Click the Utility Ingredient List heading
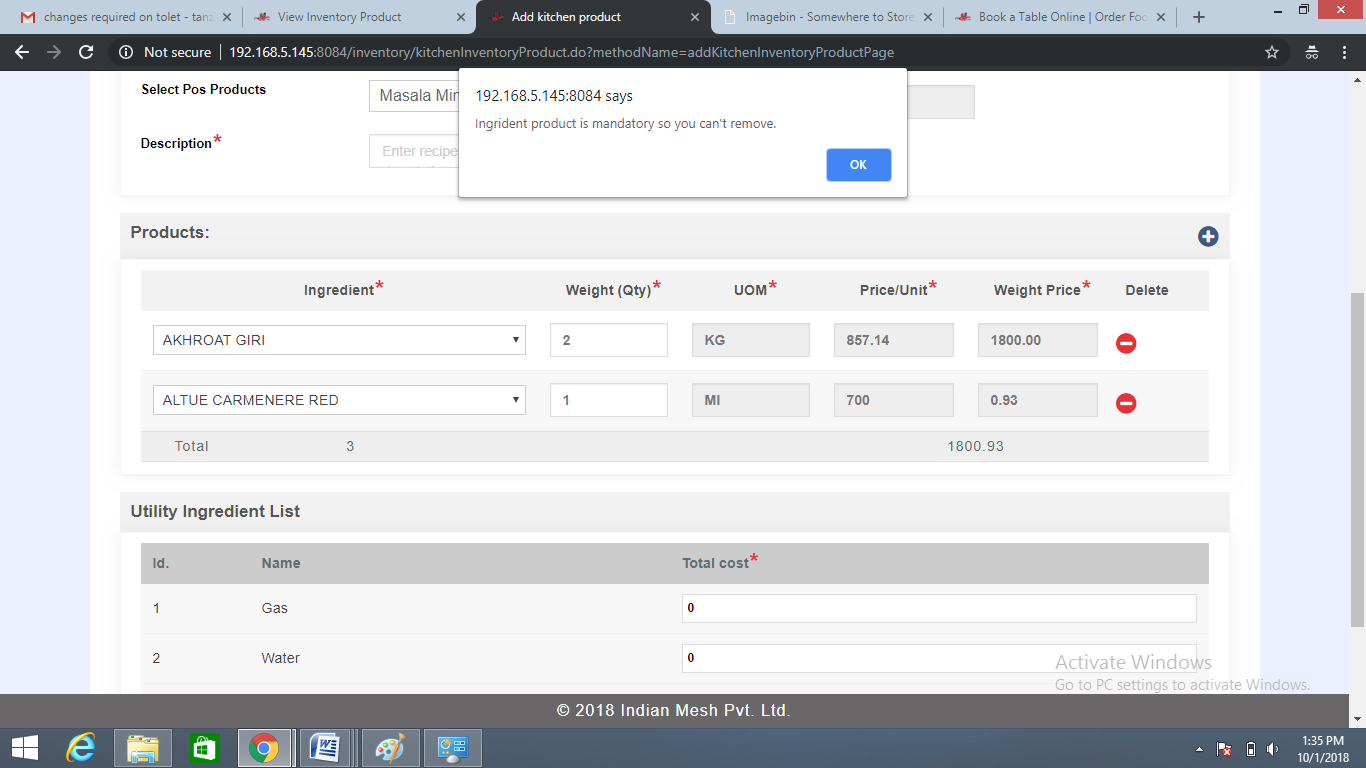 click(x=215, y=511)
